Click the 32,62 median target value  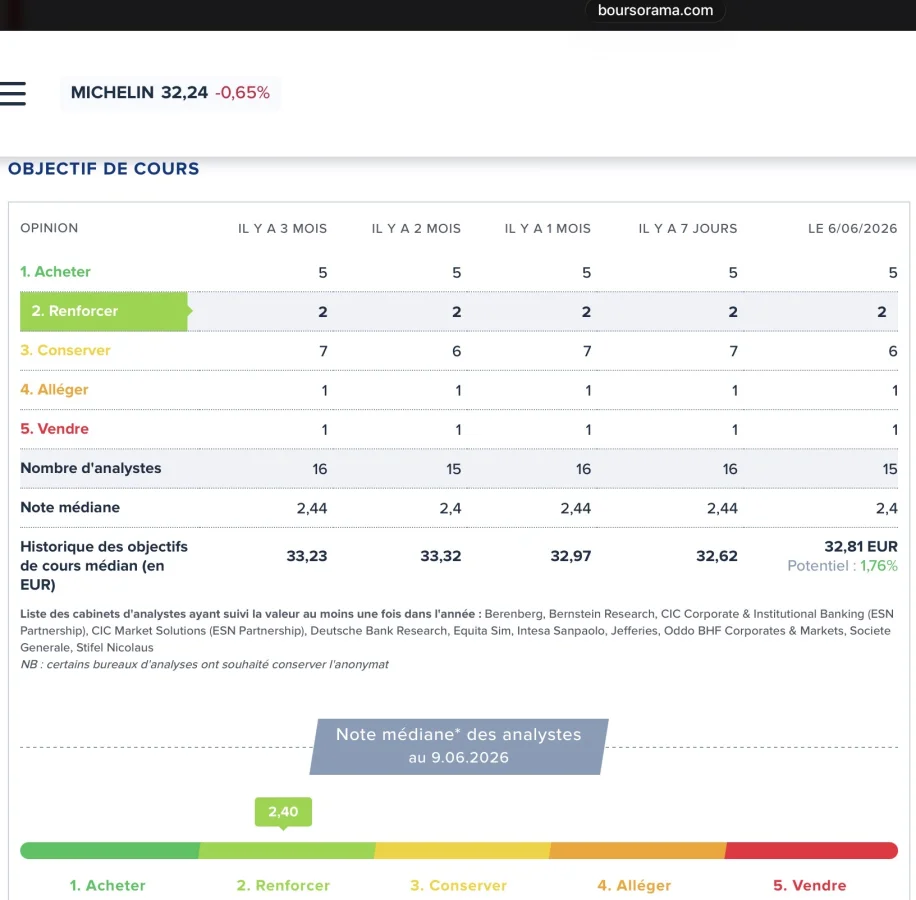click(x=717, y=556)
